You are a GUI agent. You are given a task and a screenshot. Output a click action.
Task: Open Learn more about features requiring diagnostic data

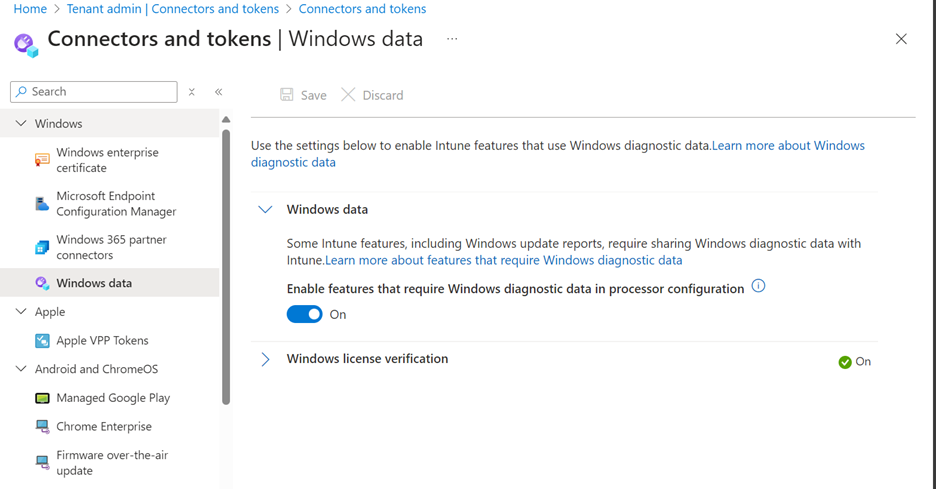pos(504,260)
